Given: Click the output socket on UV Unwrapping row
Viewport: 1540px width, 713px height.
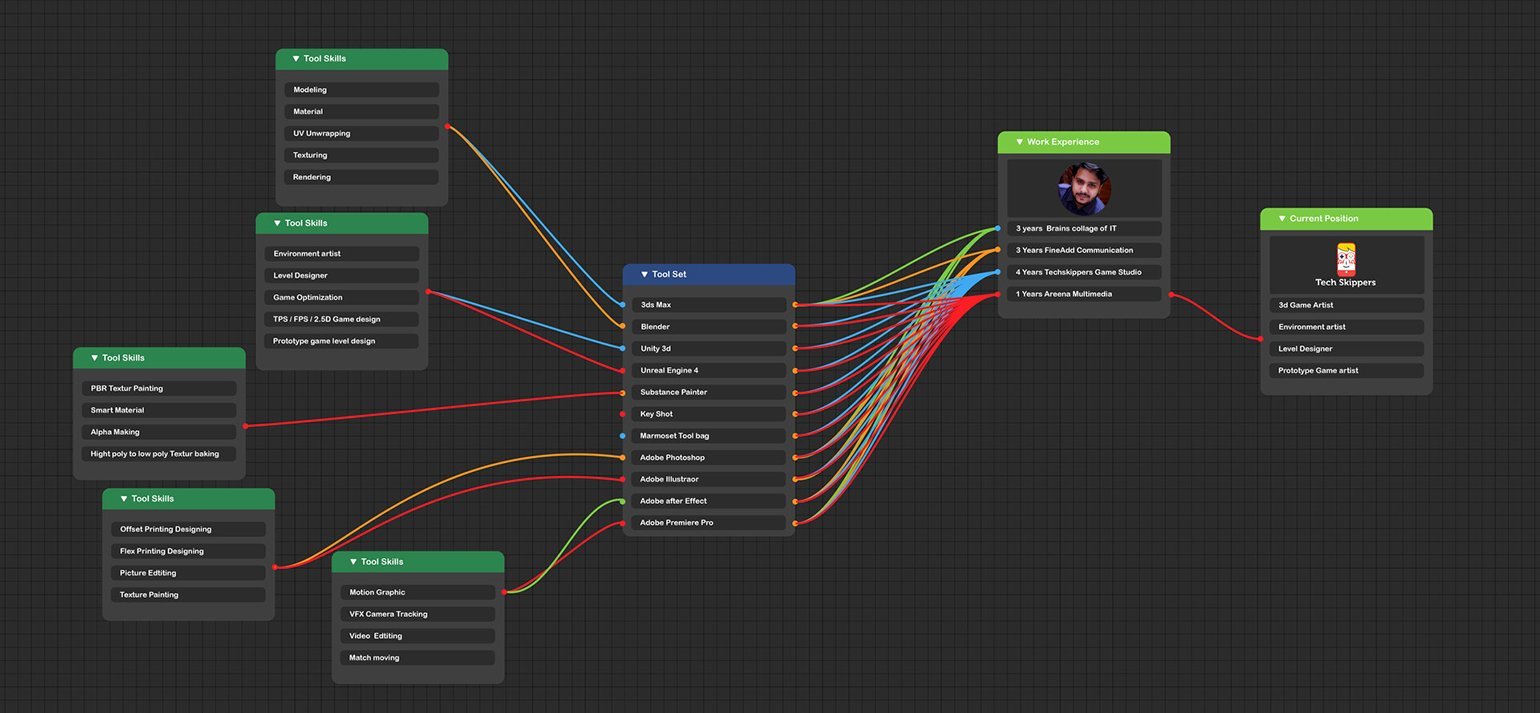Looking at the screenshot, I should tap(447, 127).
